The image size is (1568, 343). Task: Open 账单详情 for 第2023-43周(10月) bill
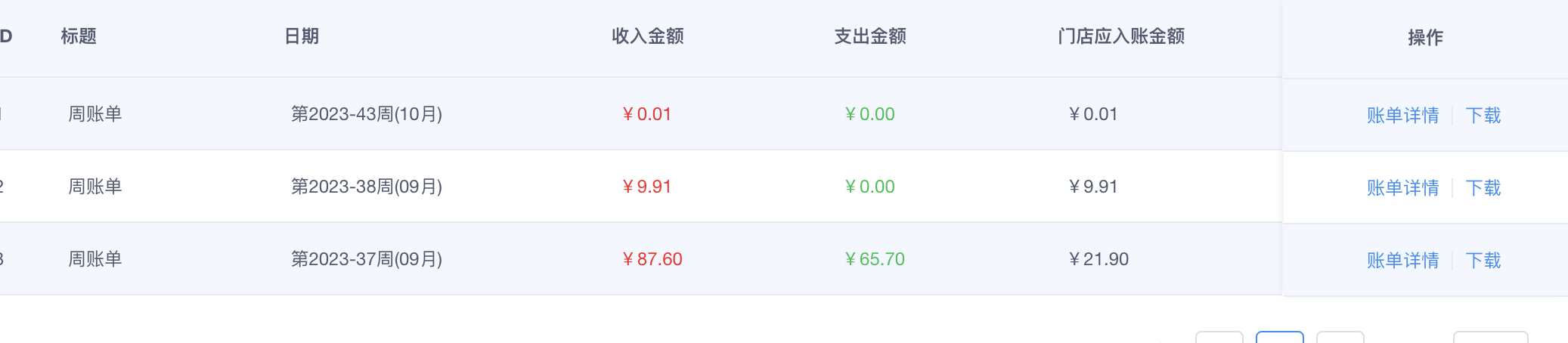coord(1402,116)
